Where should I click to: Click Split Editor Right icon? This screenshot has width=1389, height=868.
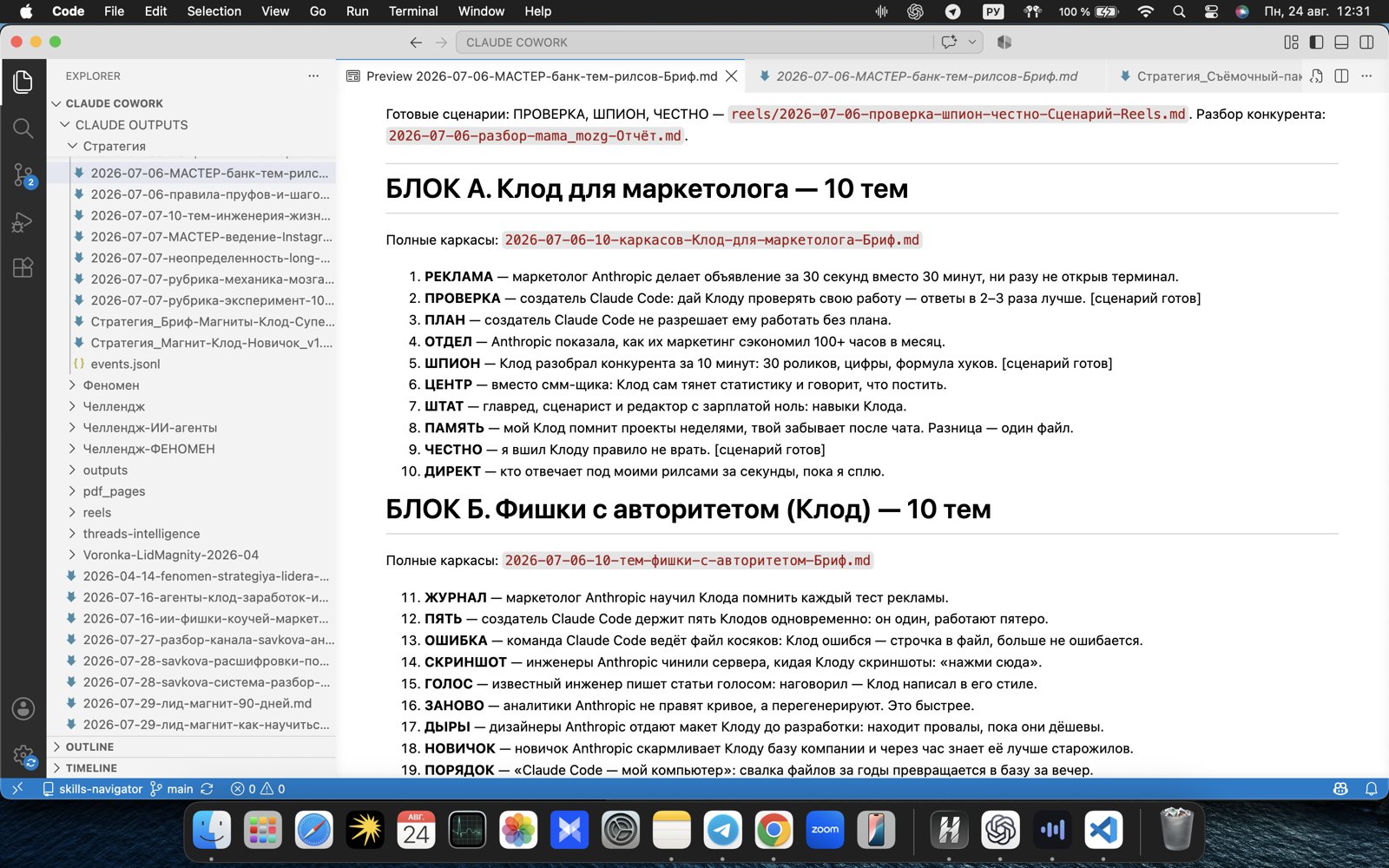[x=1341, y=76]
